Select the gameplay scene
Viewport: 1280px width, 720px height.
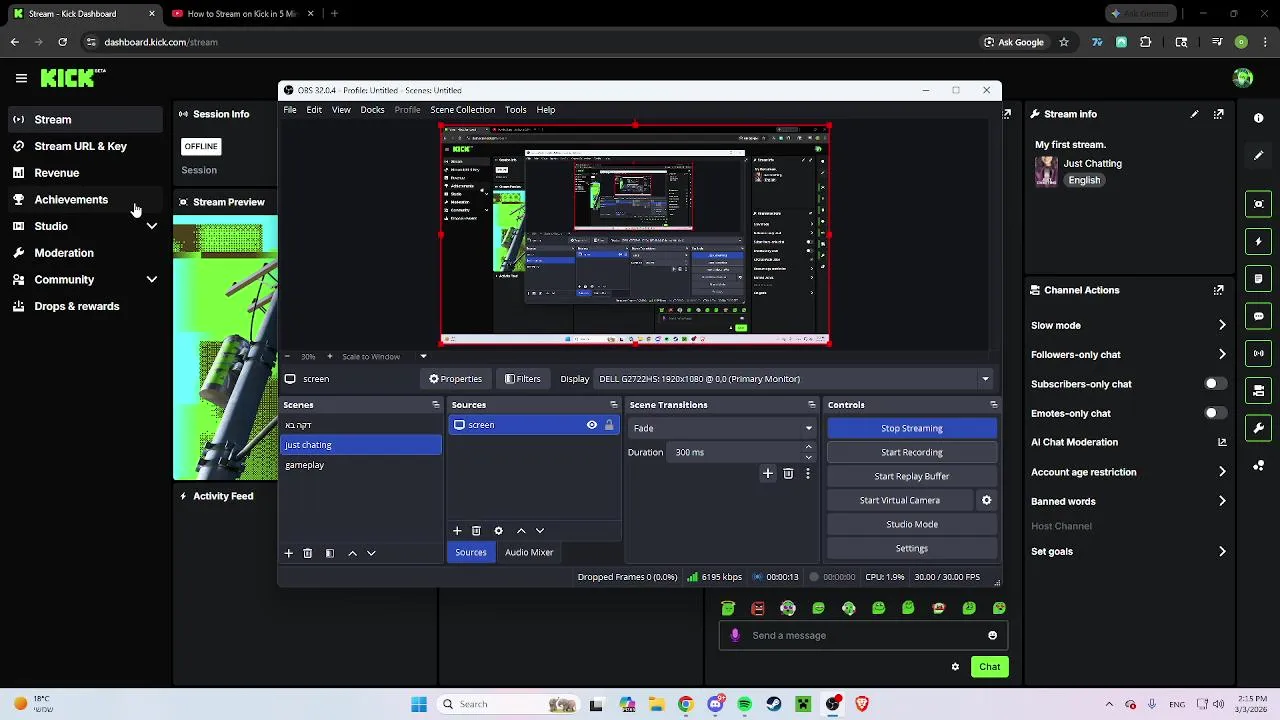pyautogui.click(x=360, y=465)
